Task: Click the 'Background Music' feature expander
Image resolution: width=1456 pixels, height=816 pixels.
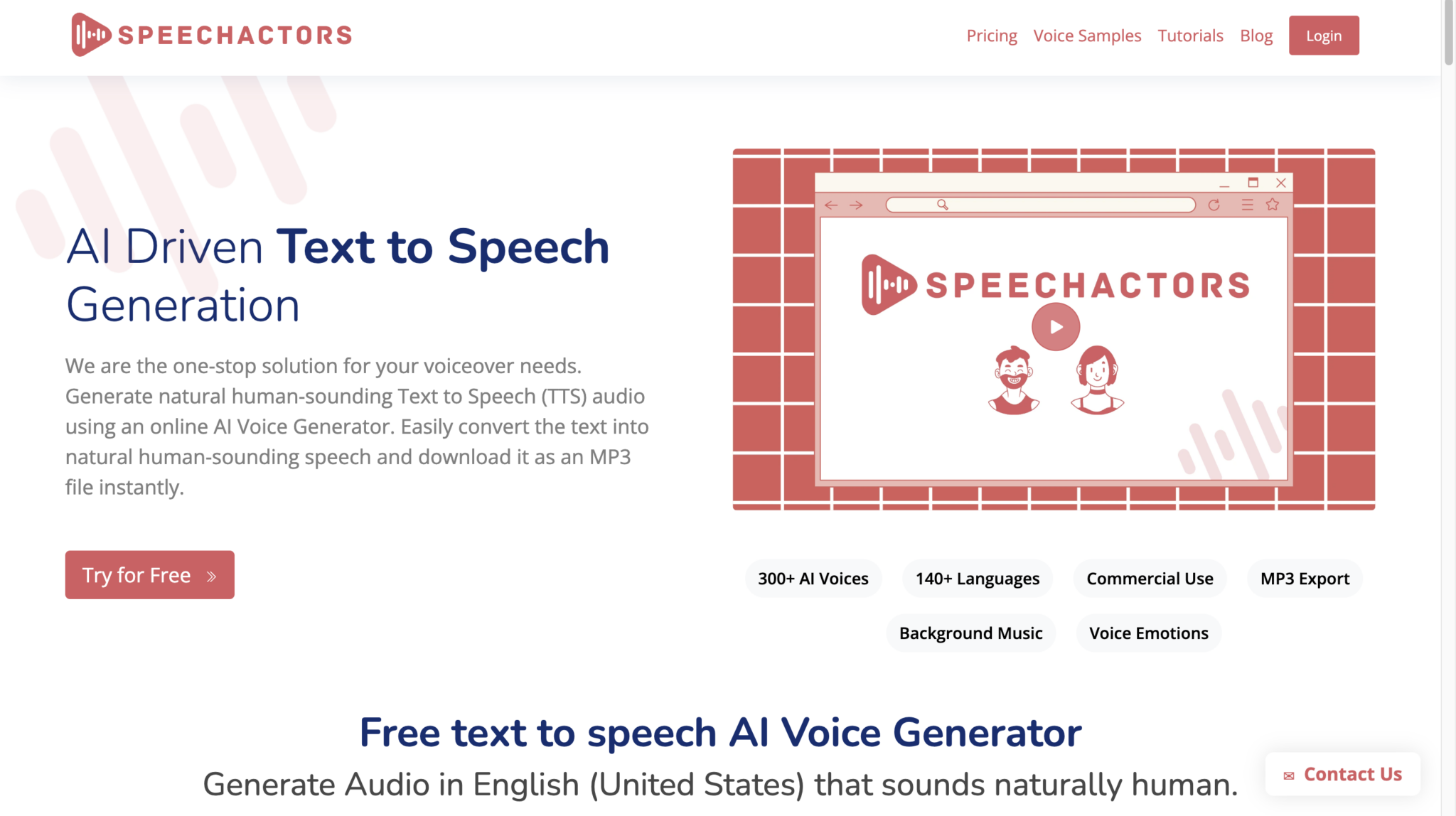Action: click(x=970, y=632)
